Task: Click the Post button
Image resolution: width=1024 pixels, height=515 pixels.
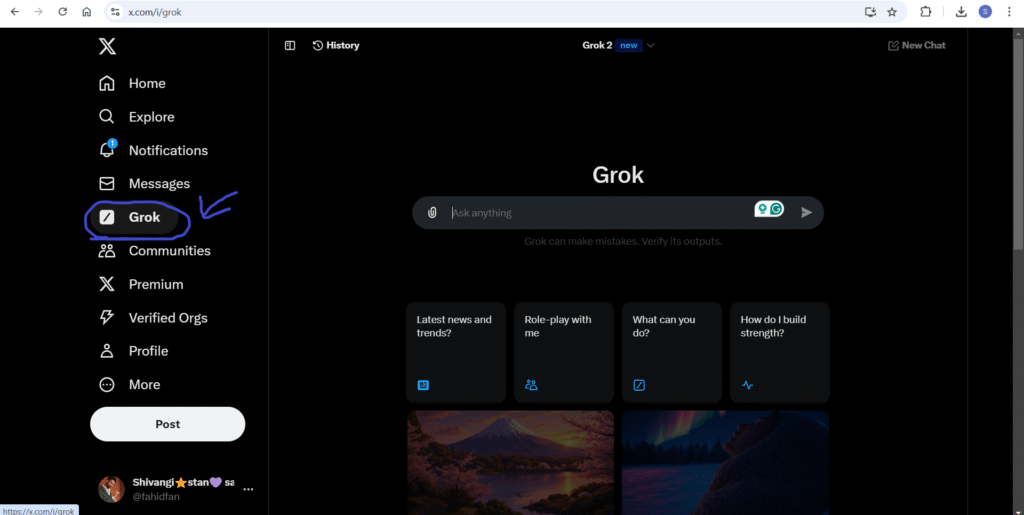Action: 167,424
